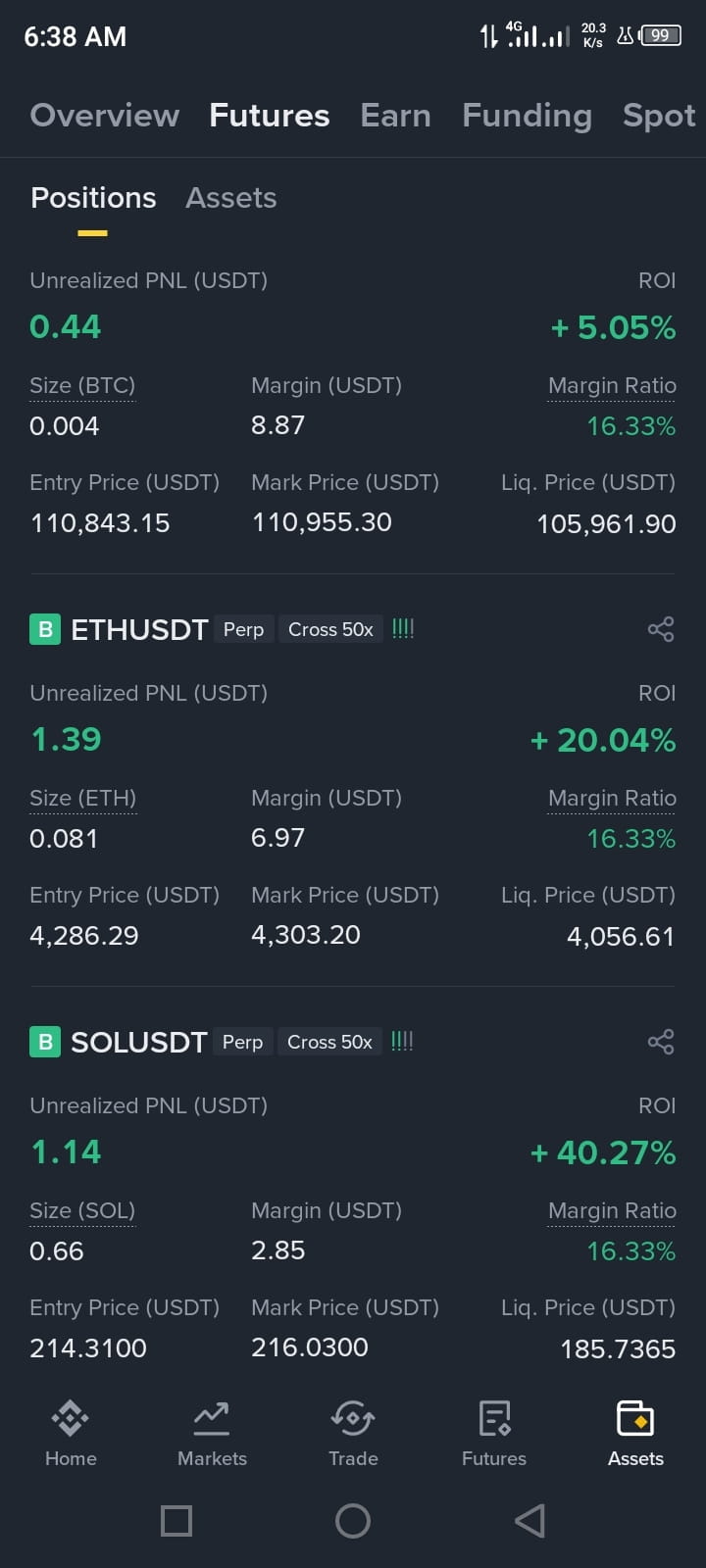Open the Funding tab
This screenshot has height=1568, width=706.
click(x=528, y=116)
